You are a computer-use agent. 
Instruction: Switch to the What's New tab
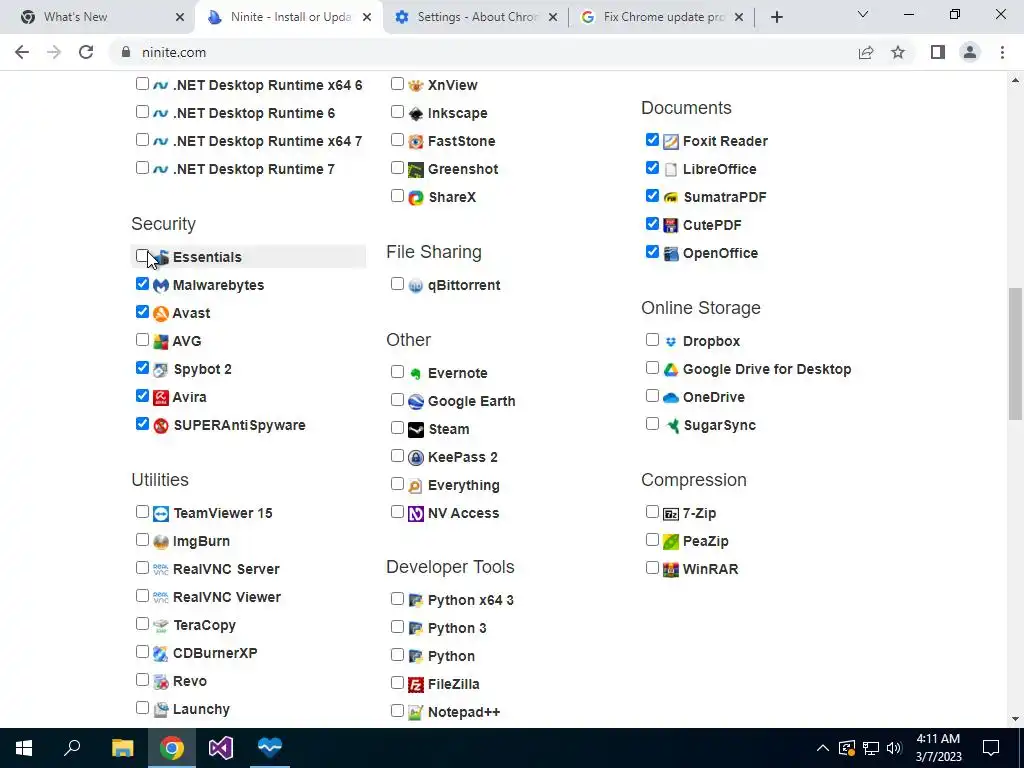[x=98, y=18]
